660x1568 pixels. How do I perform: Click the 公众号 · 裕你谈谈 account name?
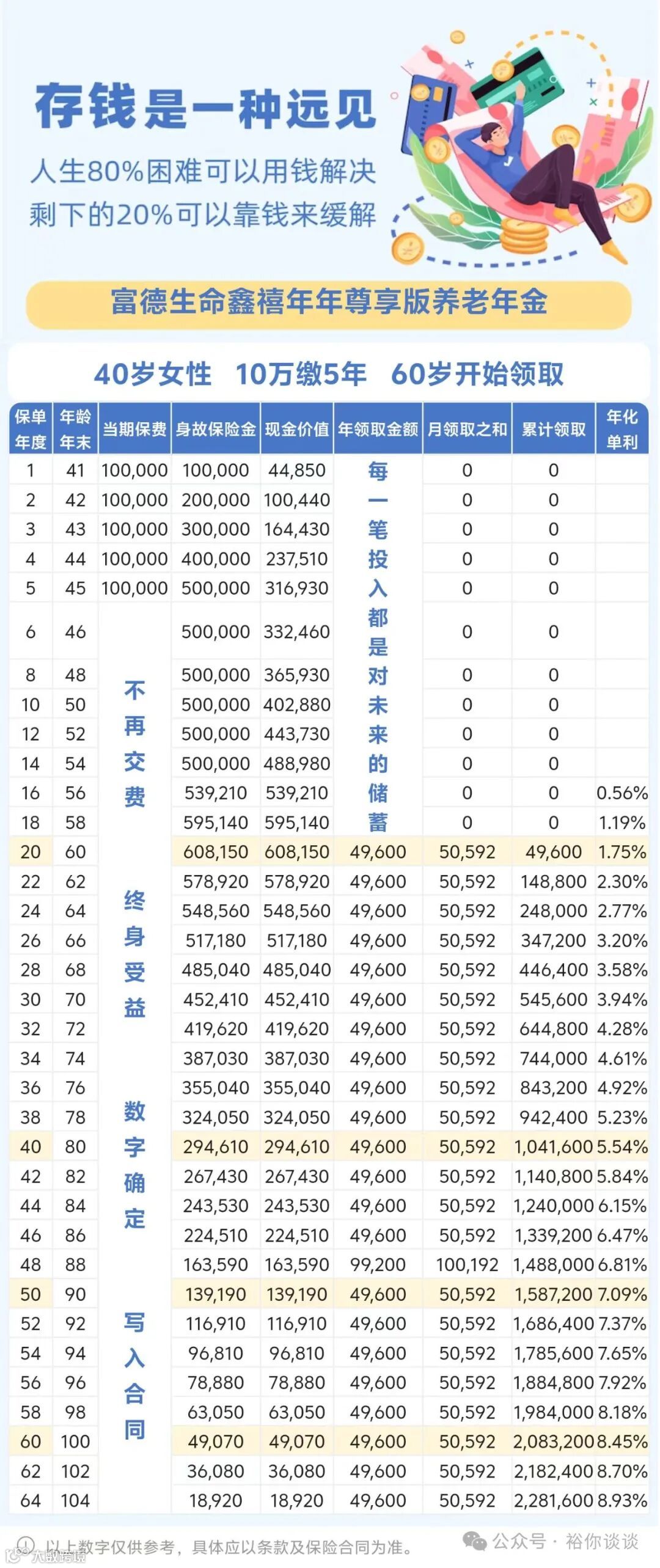click(x=565, y=1541)
